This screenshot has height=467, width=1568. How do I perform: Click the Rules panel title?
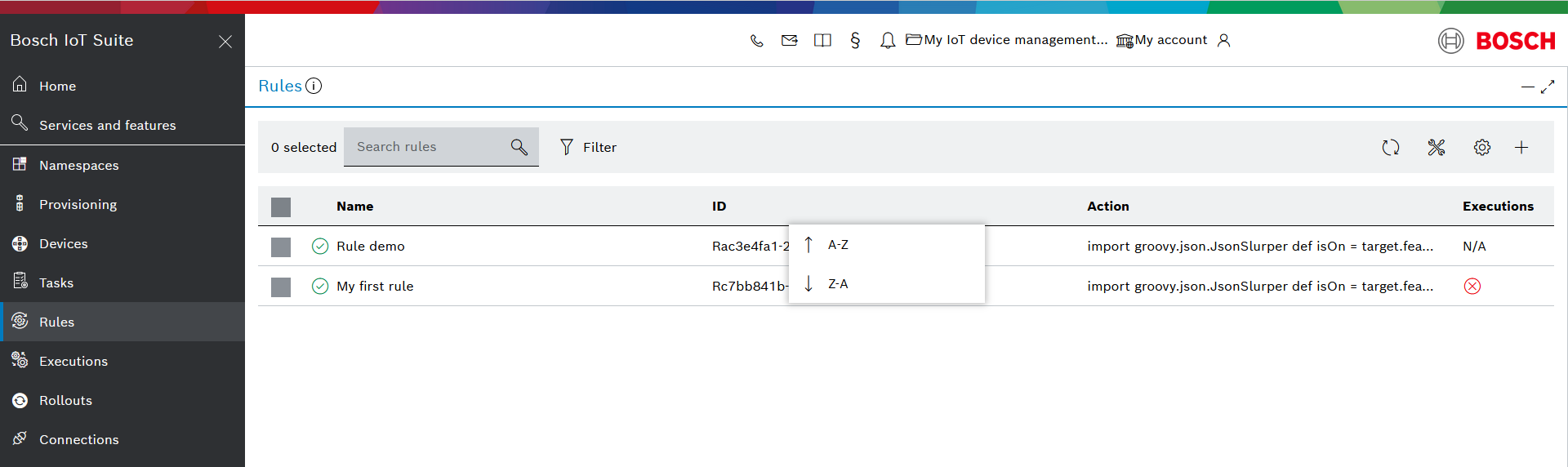point(280,86)
